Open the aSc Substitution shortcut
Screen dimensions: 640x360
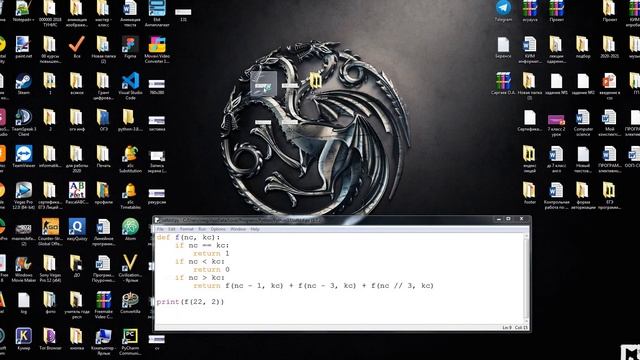(130, 159)
